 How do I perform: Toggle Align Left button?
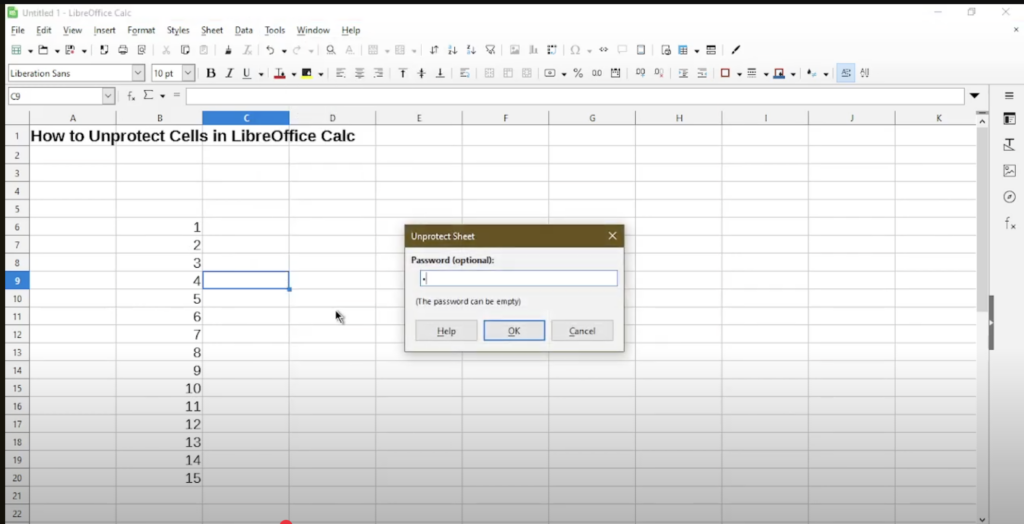coord(340,73)
